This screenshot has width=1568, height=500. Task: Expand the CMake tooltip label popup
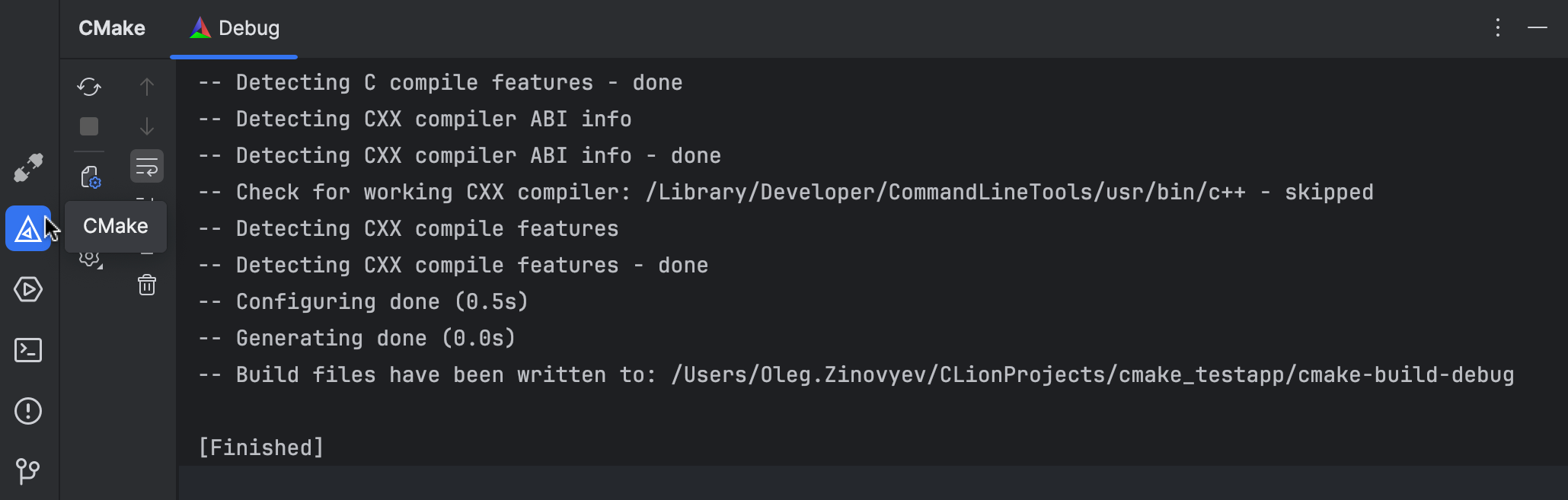click(116, 225)
